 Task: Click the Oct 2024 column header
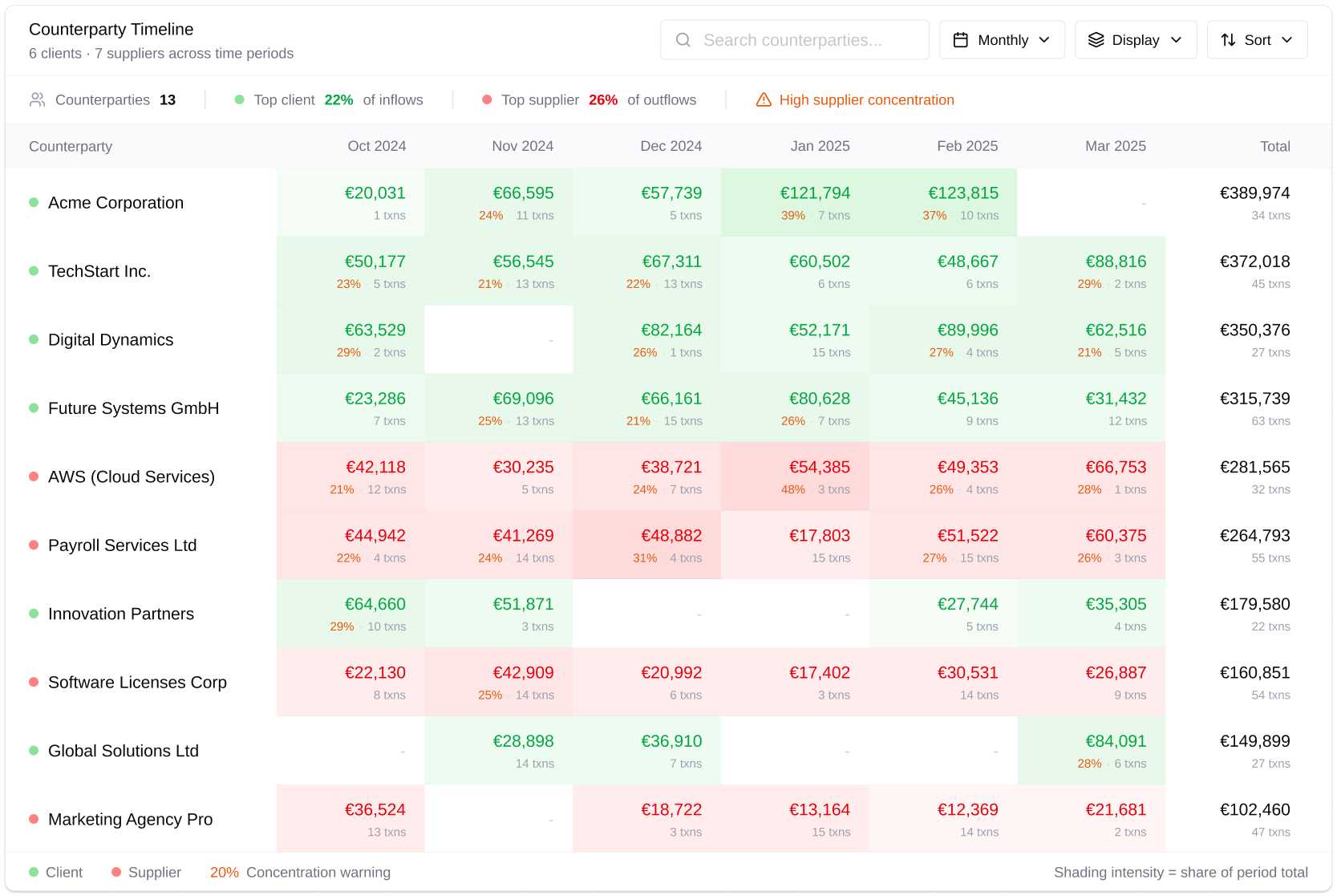376,146
